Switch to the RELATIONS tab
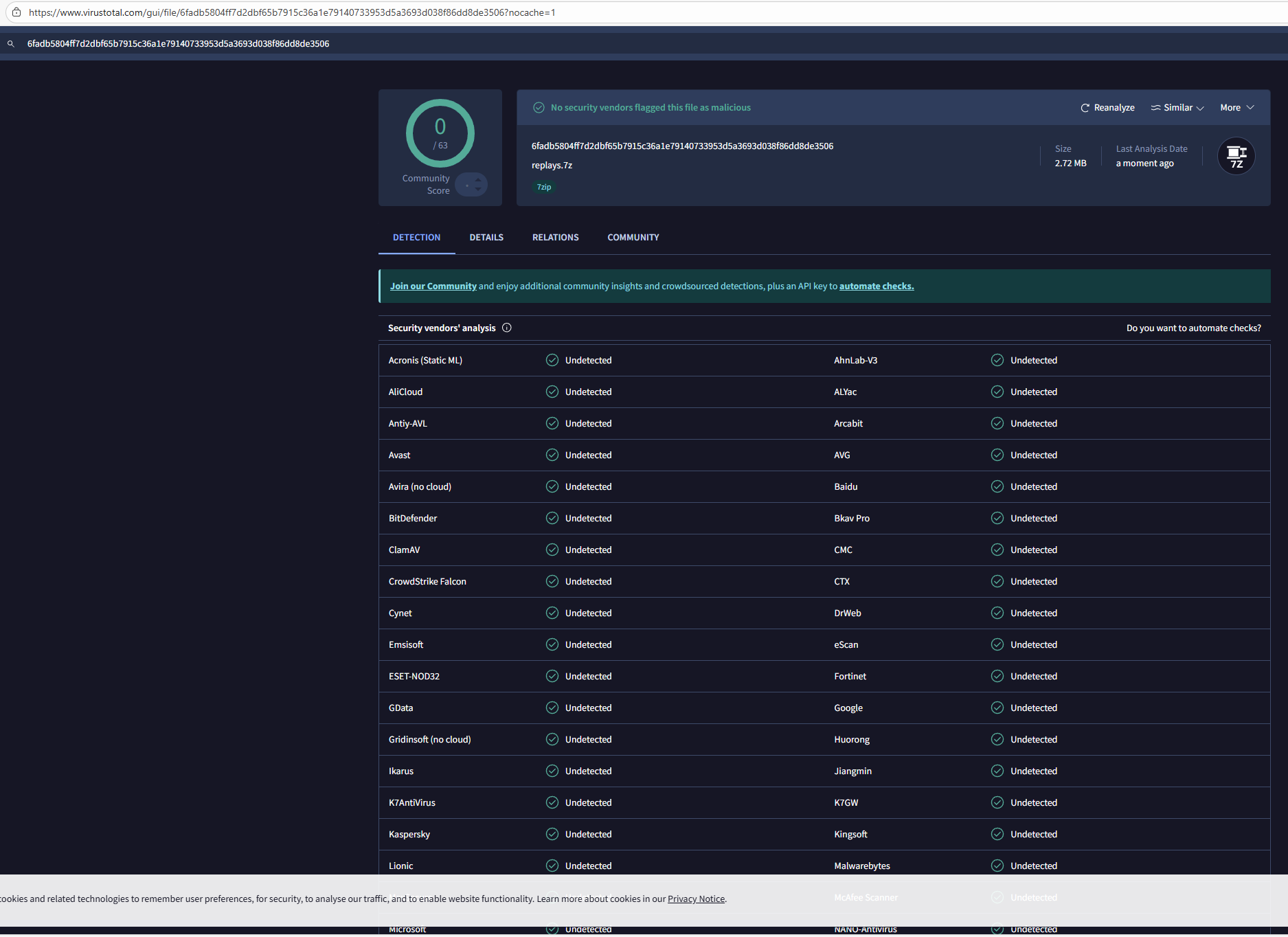The image size is (1288, 937). tap(556, 237)
